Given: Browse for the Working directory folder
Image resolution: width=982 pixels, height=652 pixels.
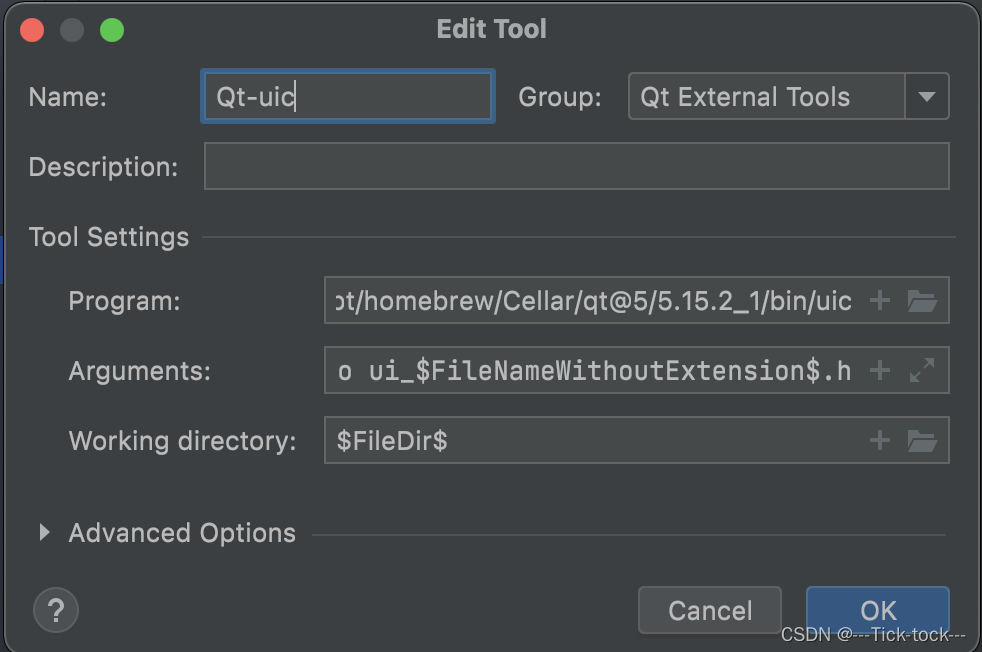Looking at the screenshot, I should [922, 440].
